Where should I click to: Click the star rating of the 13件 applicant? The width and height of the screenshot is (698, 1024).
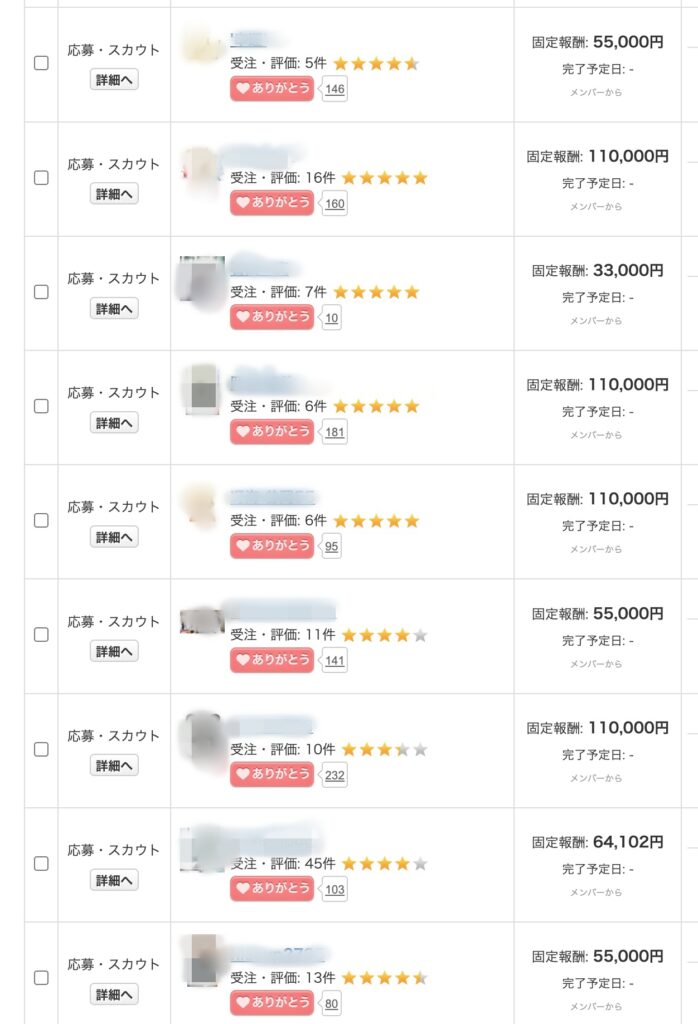[x=384, y=978]
